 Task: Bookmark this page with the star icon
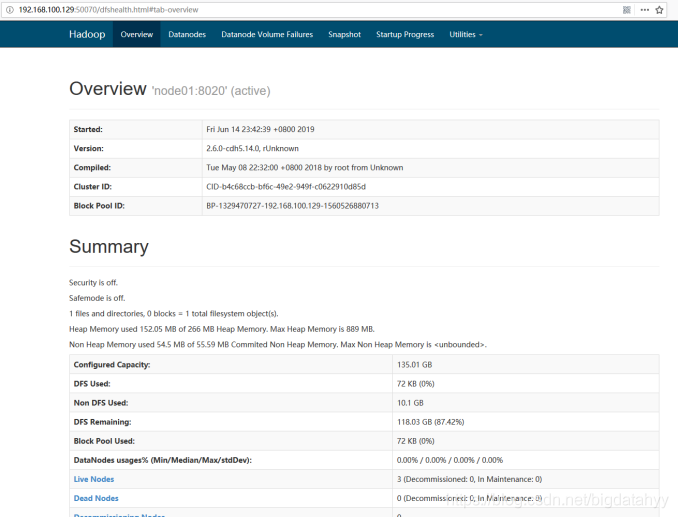tap(659, 10)
